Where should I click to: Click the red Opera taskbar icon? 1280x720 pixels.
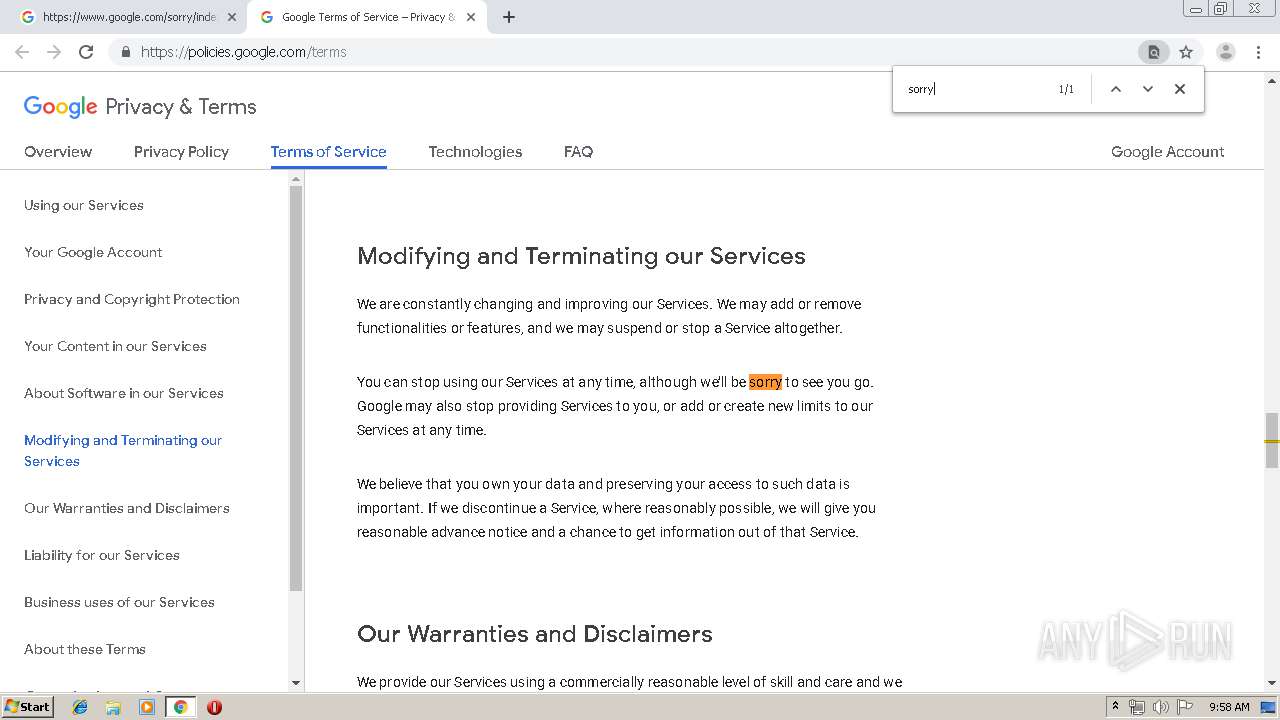(214, 707)
